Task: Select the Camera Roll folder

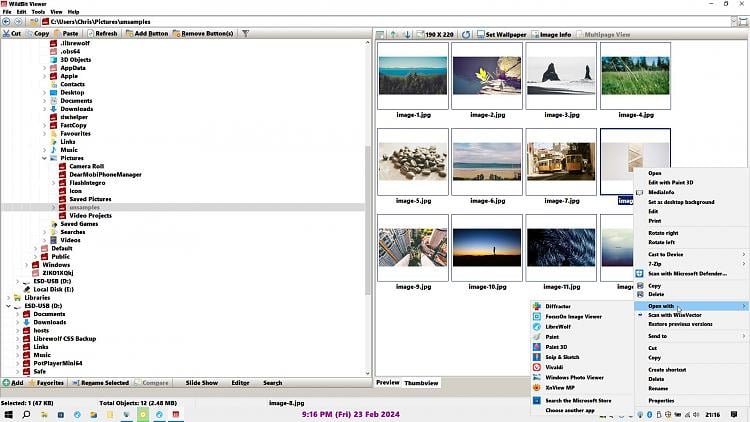Action: 86,166
